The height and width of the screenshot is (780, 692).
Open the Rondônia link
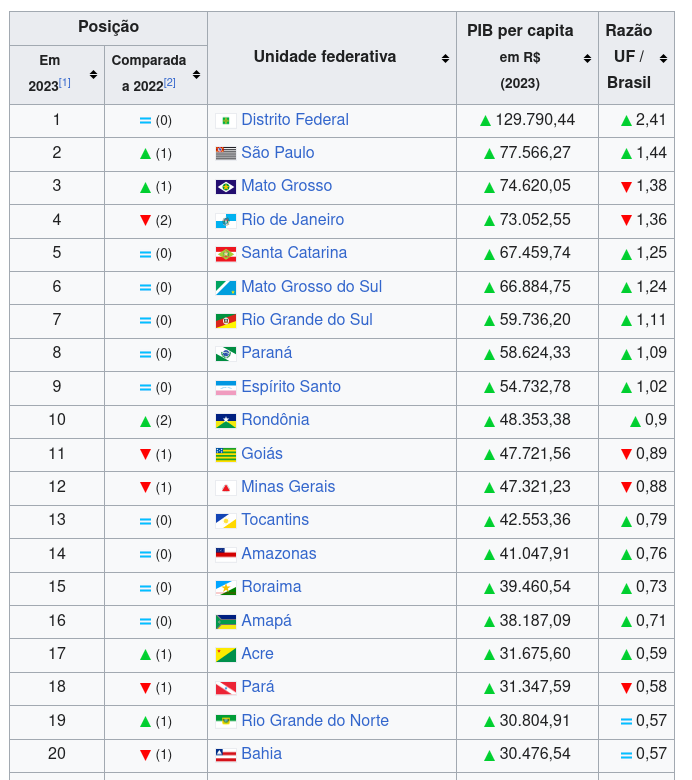tap(275, 420)
